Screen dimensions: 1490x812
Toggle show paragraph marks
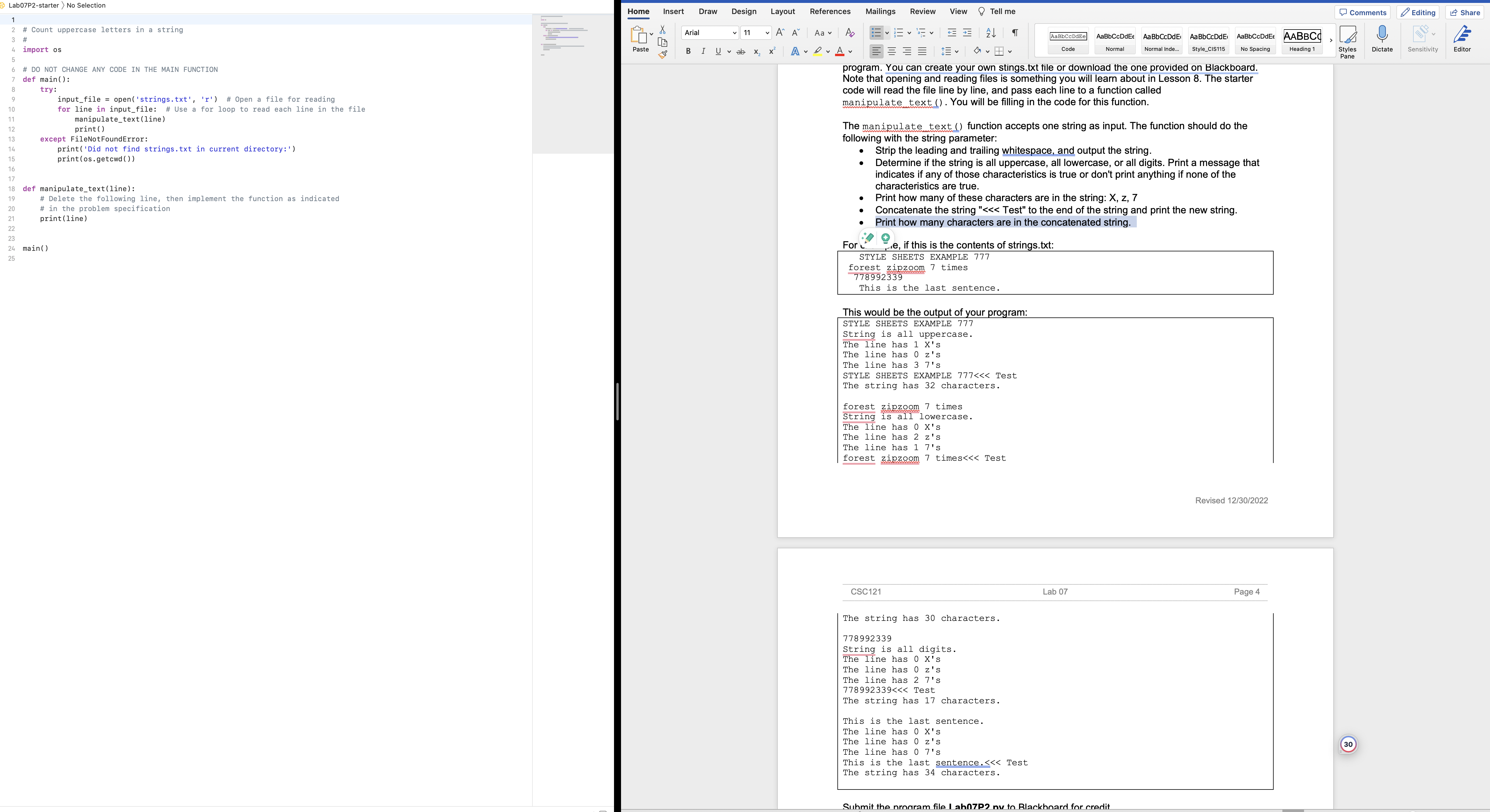[x=1015, y=33]
